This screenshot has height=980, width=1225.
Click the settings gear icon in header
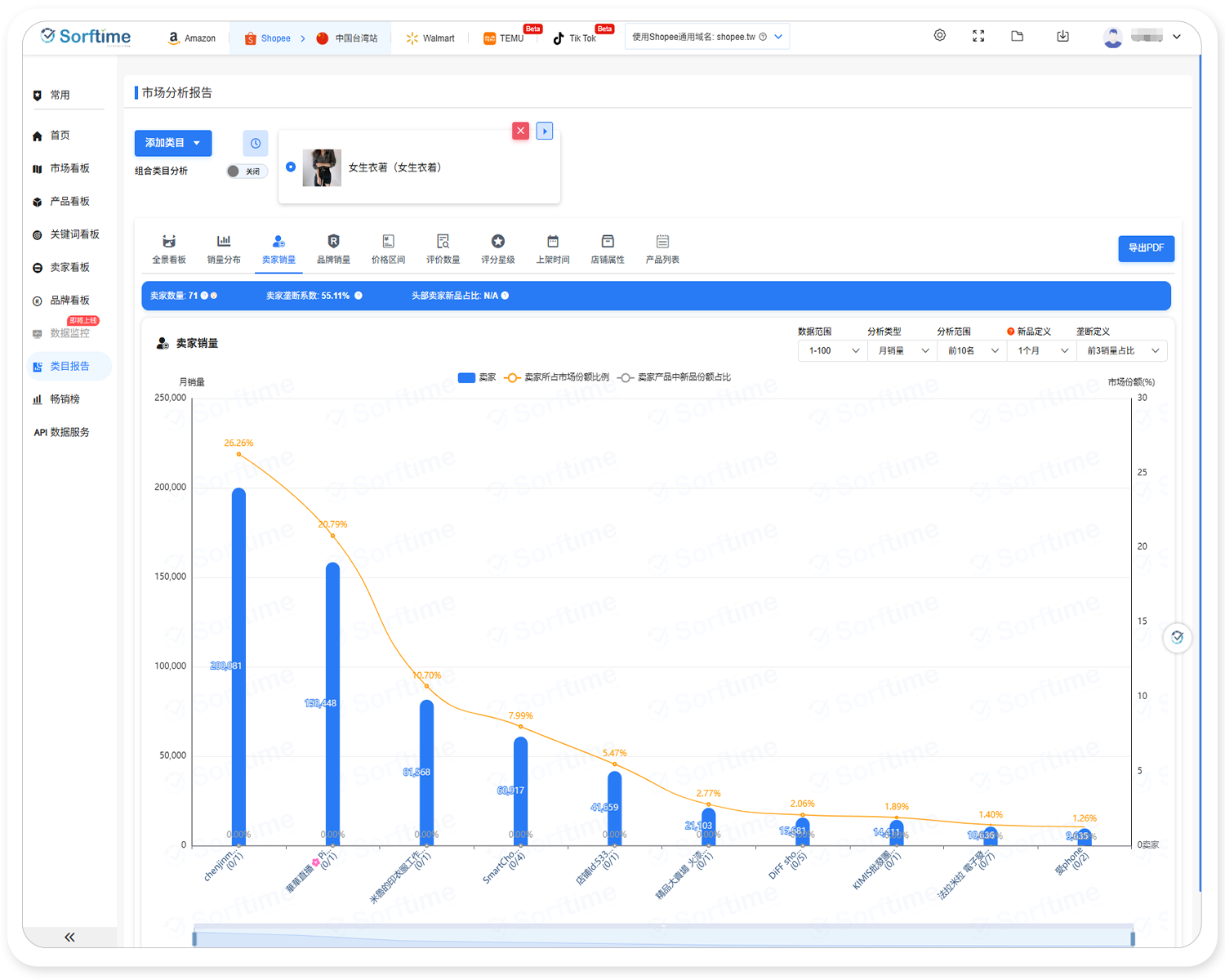point(940,36)
